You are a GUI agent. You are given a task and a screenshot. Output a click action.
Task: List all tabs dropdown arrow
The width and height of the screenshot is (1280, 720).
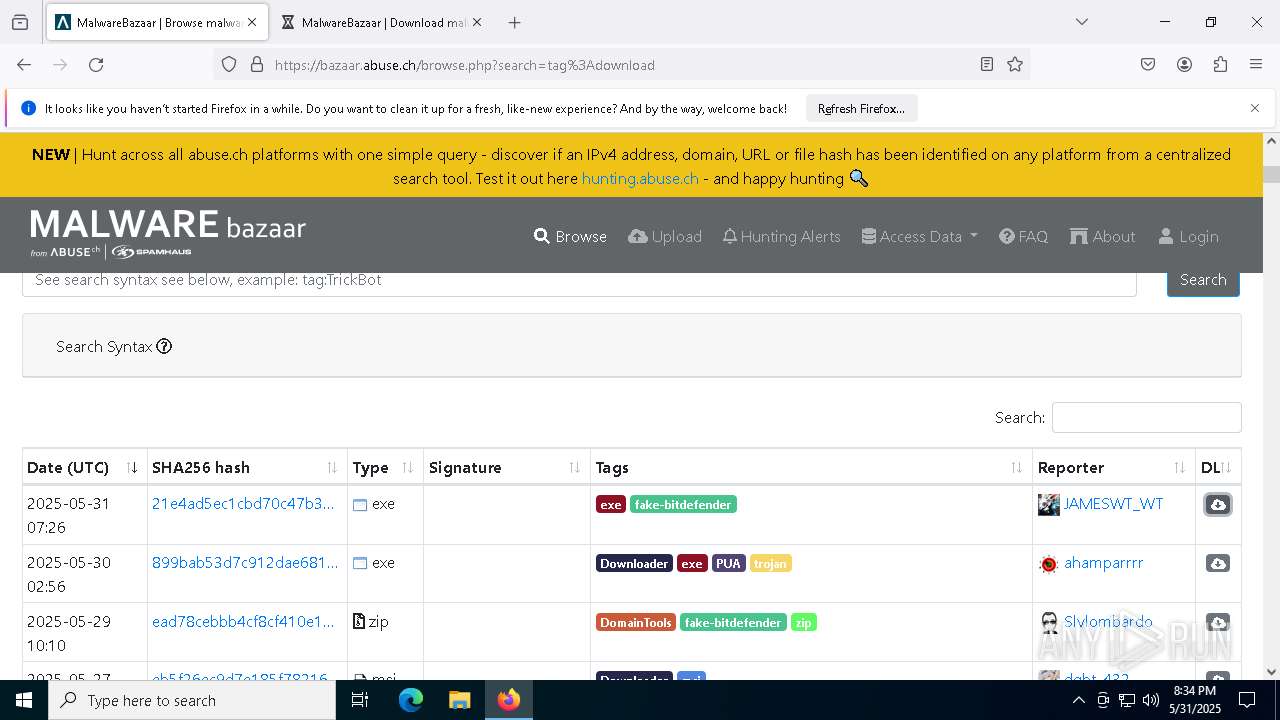1081,22
